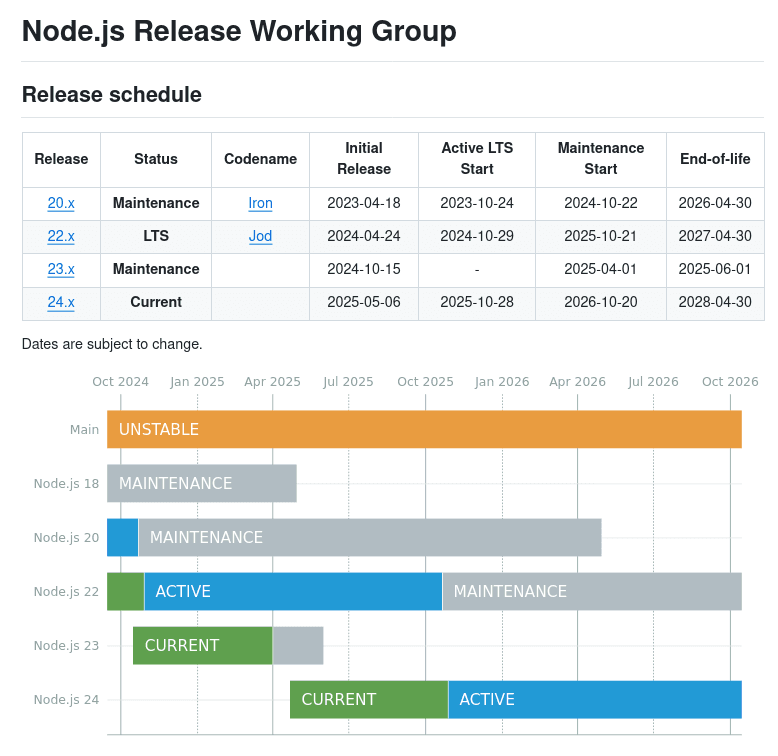Click the Node.js 22 MAINTENANCE bar

point(592,592)
